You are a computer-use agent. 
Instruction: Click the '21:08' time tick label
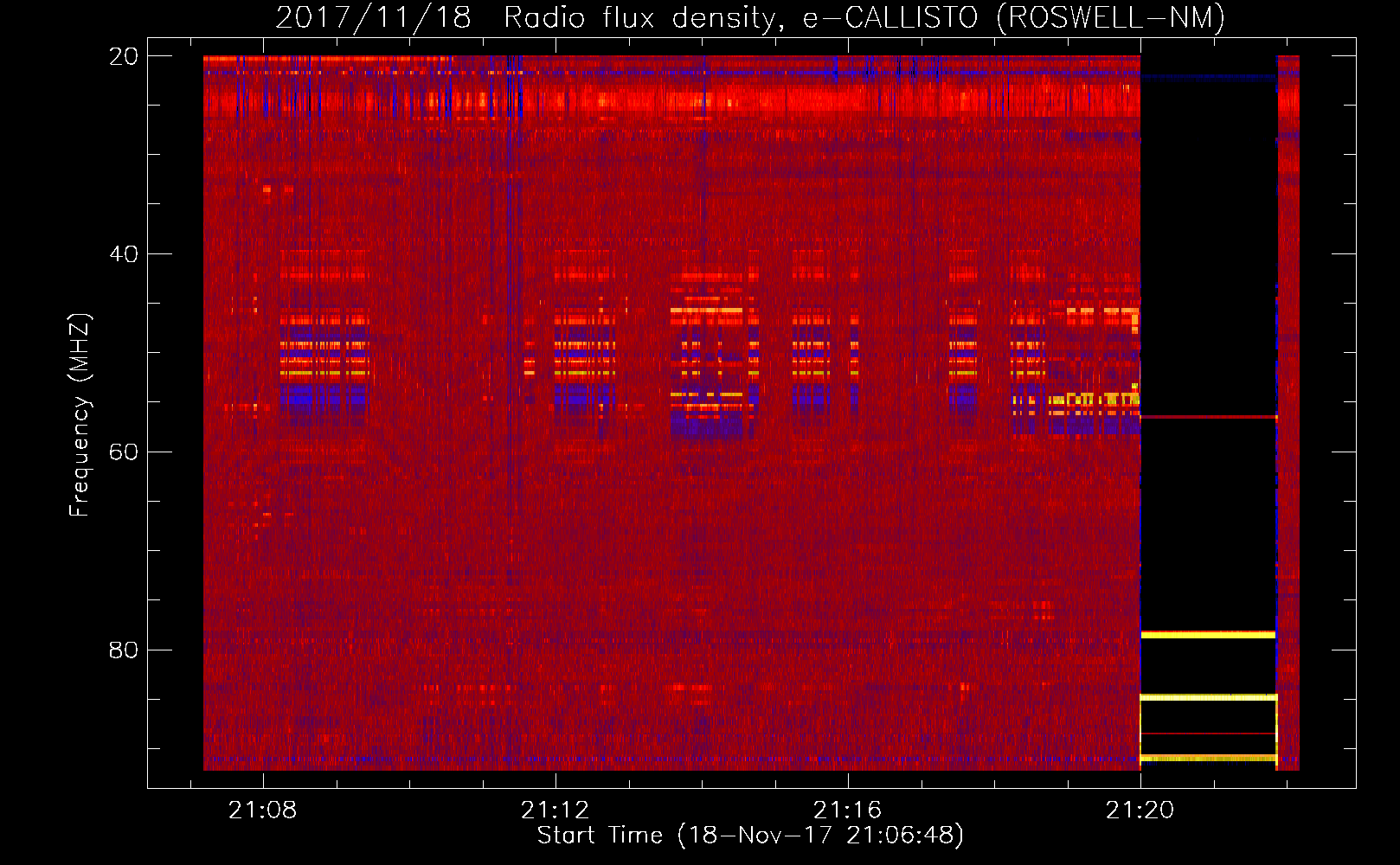click(262, 811)
